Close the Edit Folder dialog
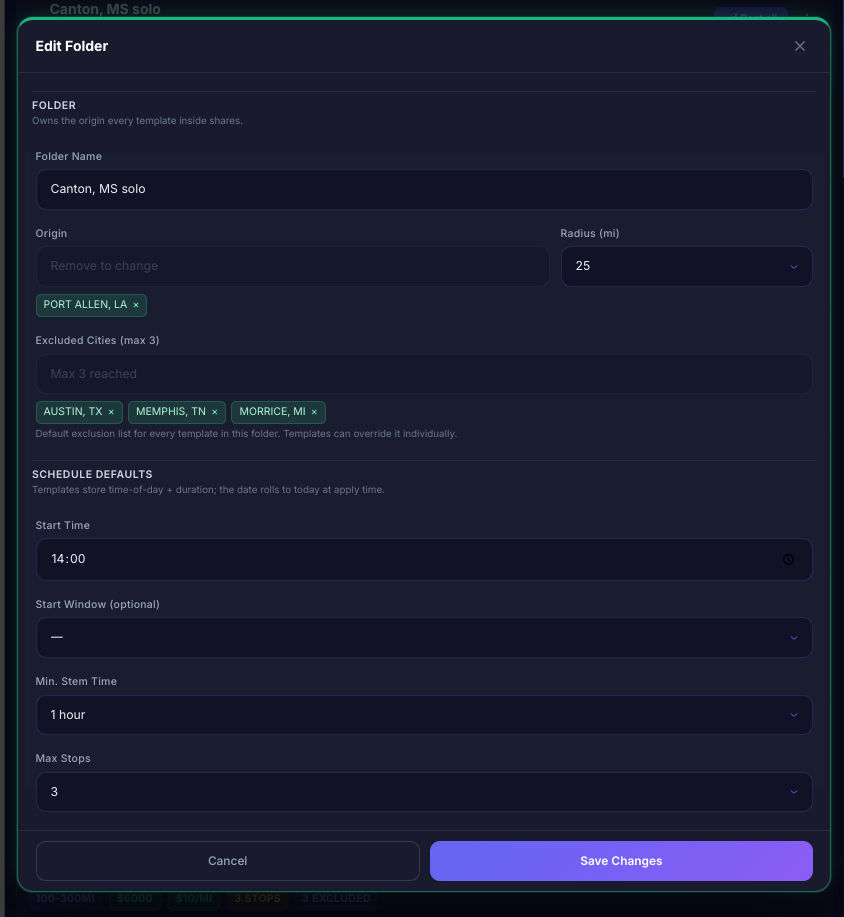The image size is (844, 917). tap(800, 46)
